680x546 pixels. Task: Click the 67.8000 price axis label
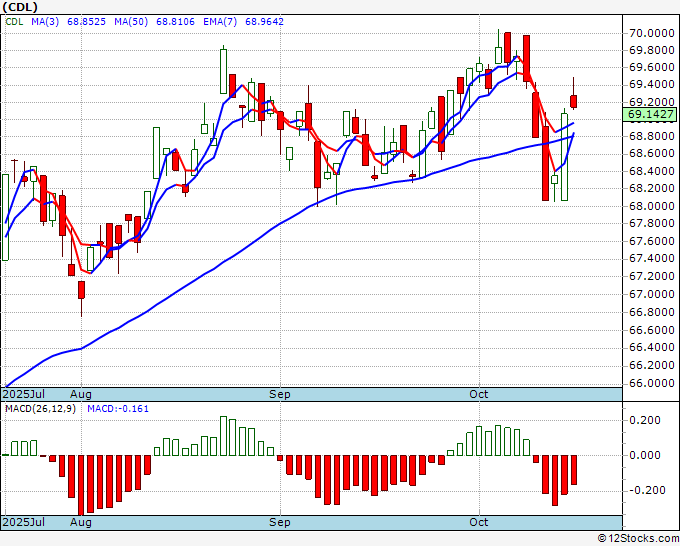coord(652,223)
